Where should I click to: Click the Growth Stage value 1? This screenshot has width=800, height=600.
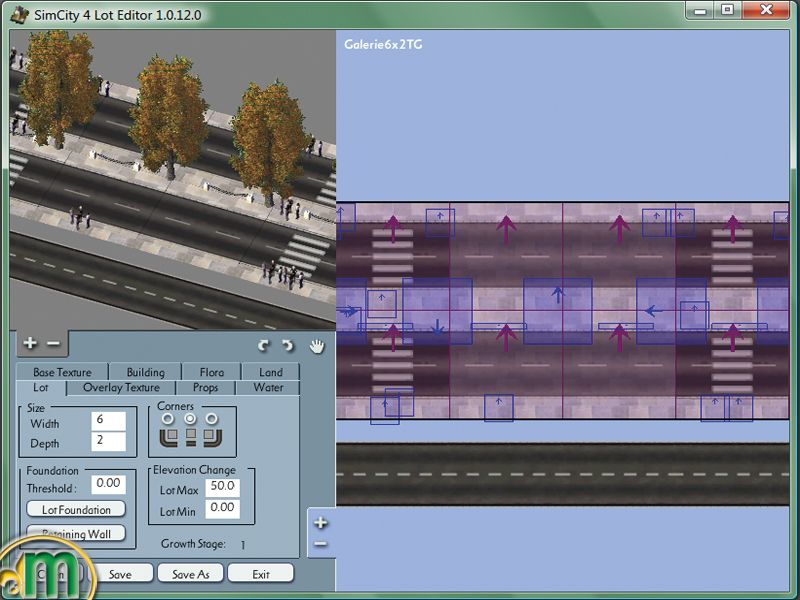[243, 545]
